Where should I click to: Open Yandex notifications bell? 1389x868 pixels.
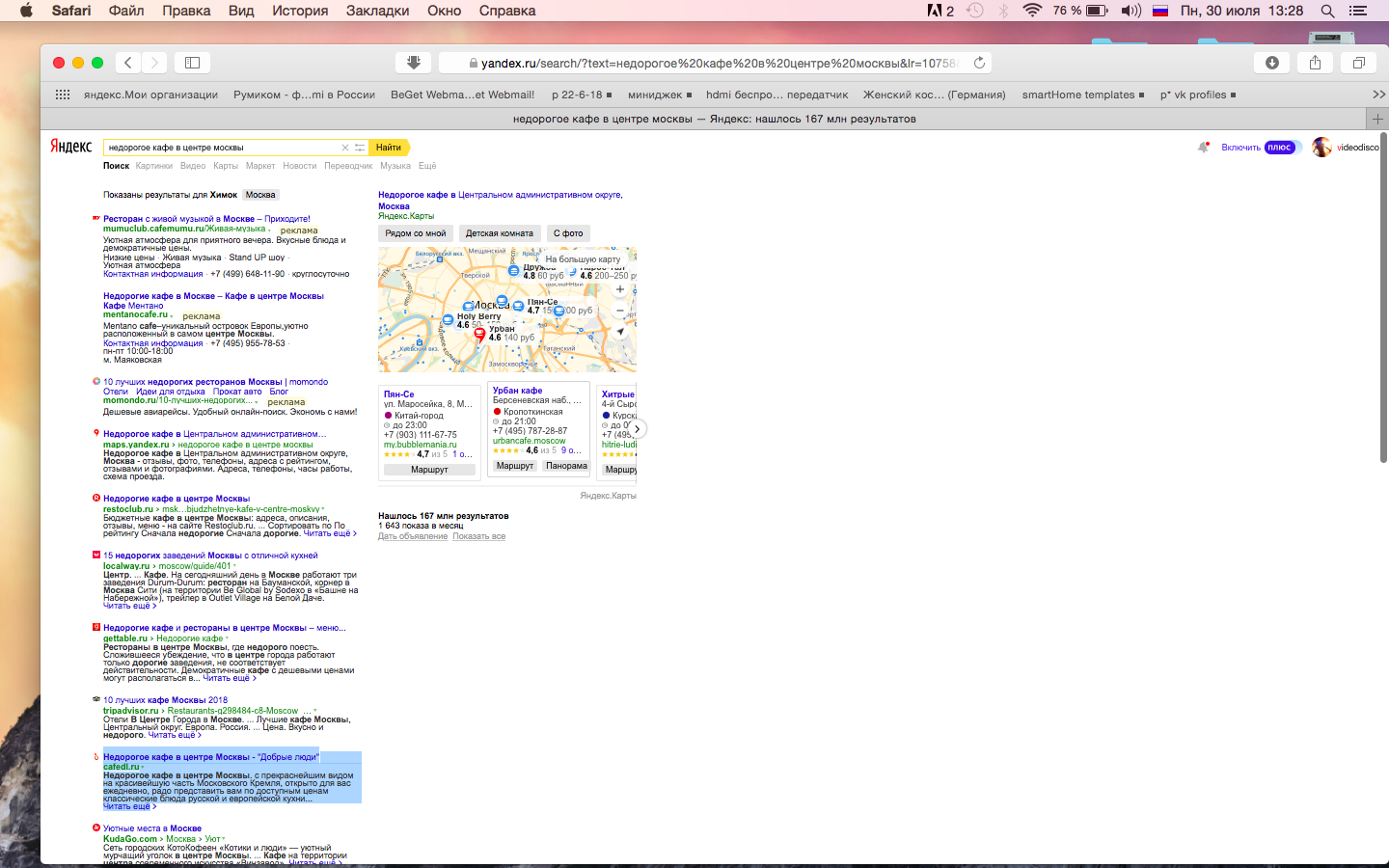click(x=1203, y=148)
